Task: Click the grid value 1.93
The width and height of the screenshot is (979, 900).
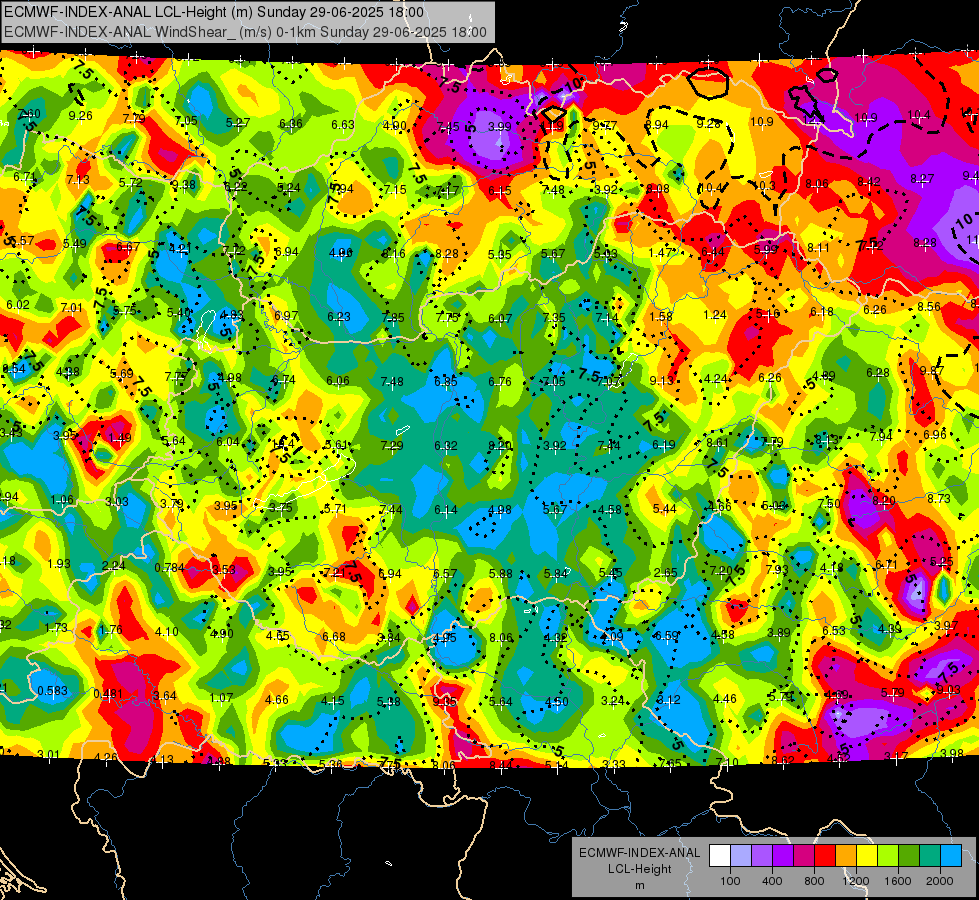Action: pyautogui.click(x=59, y=563)
